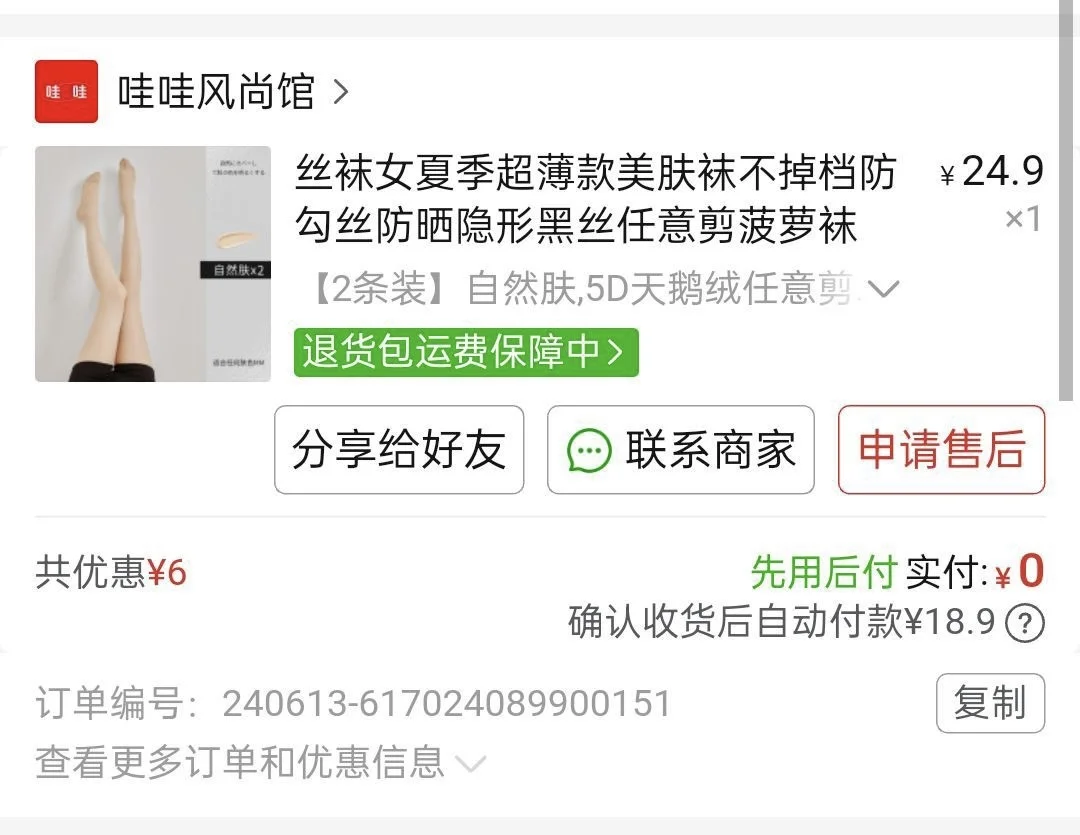This screenshot has height=835, width=1080.
Task: Open the product title 丝袜女夏季超薄款
Action: click(596, 198)
